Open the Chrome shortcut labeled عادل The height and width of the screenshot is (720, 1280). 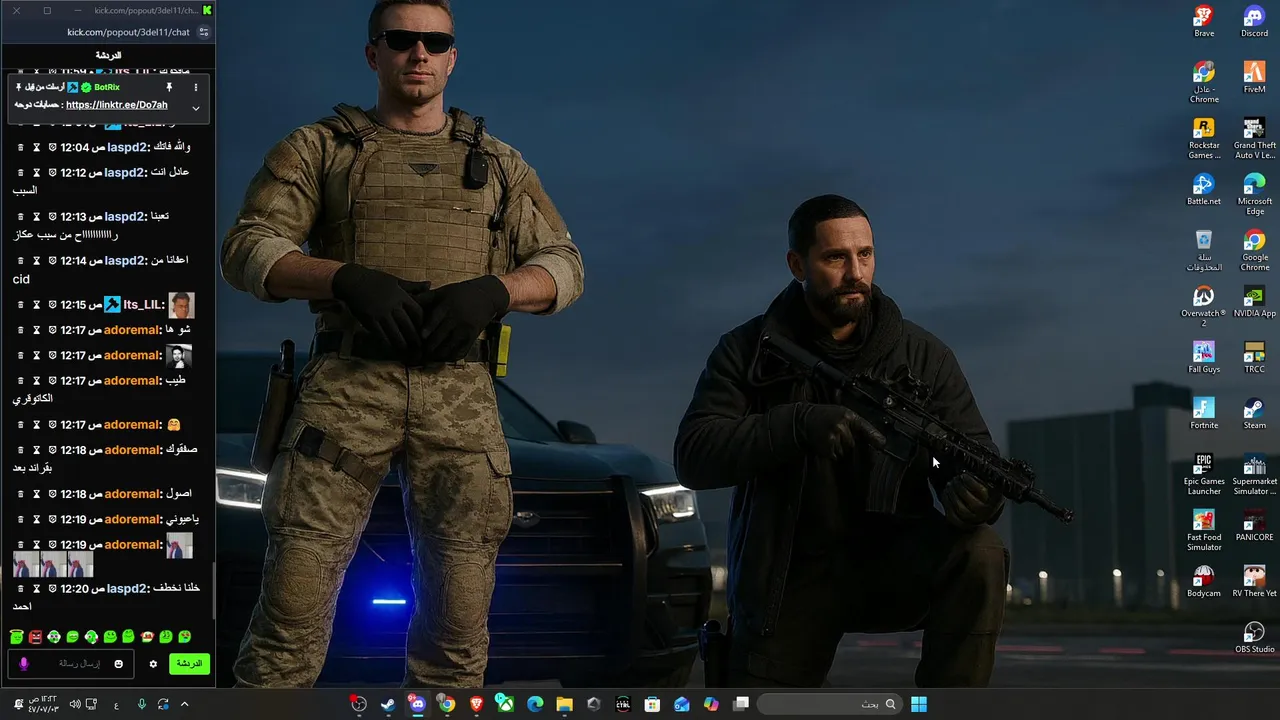coord(1204,82)
